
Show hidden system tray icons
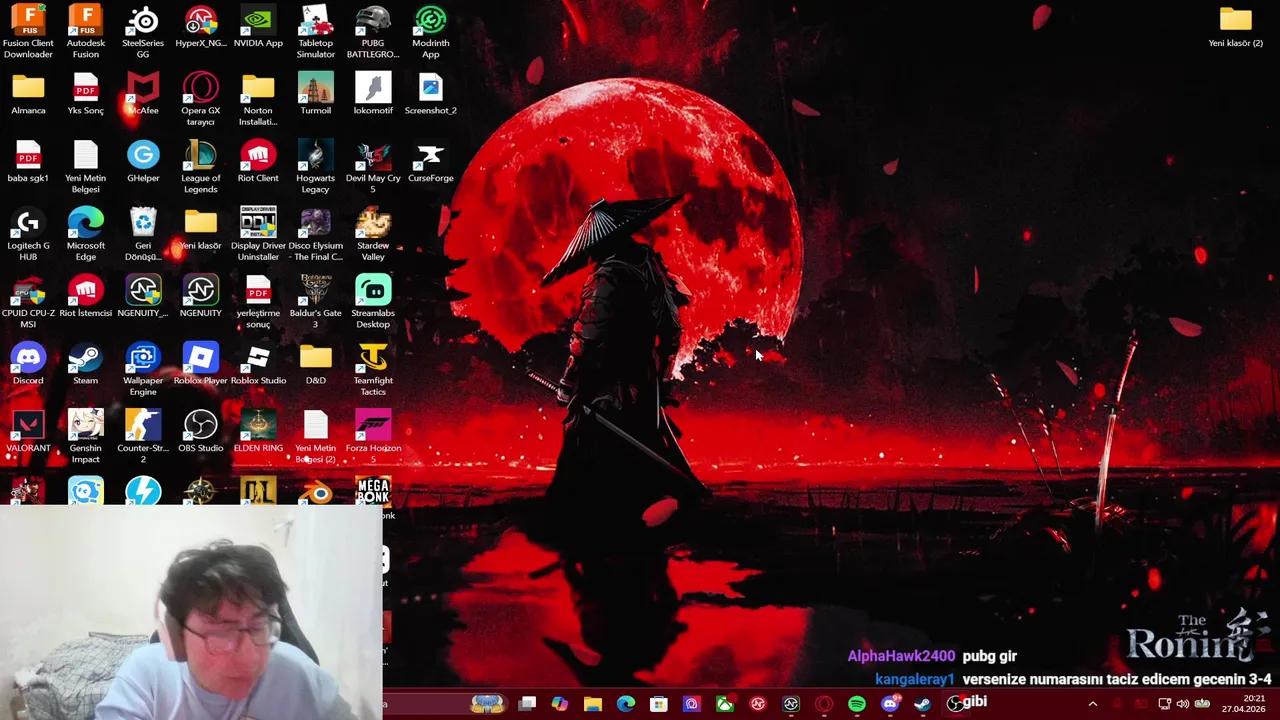tap(1093, 704)
